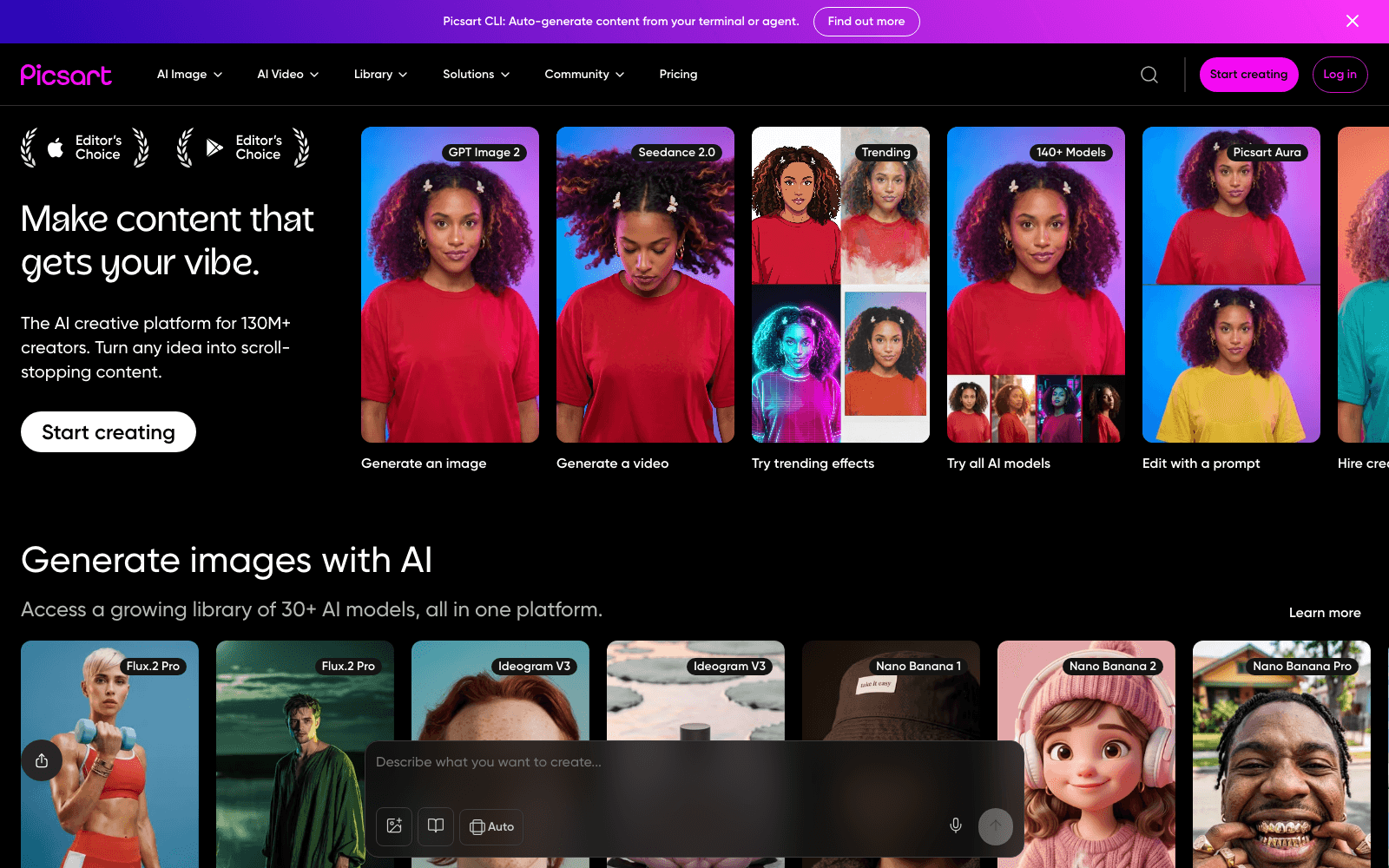
Task: Click the Generate images with AI heading
Action: (x=227, y=561)
